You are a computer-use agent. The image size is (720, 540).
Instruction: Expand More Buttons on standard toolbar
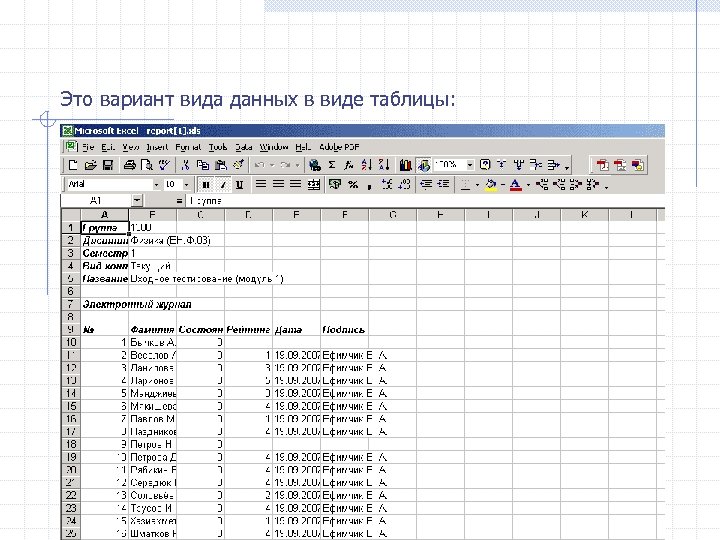567,167
